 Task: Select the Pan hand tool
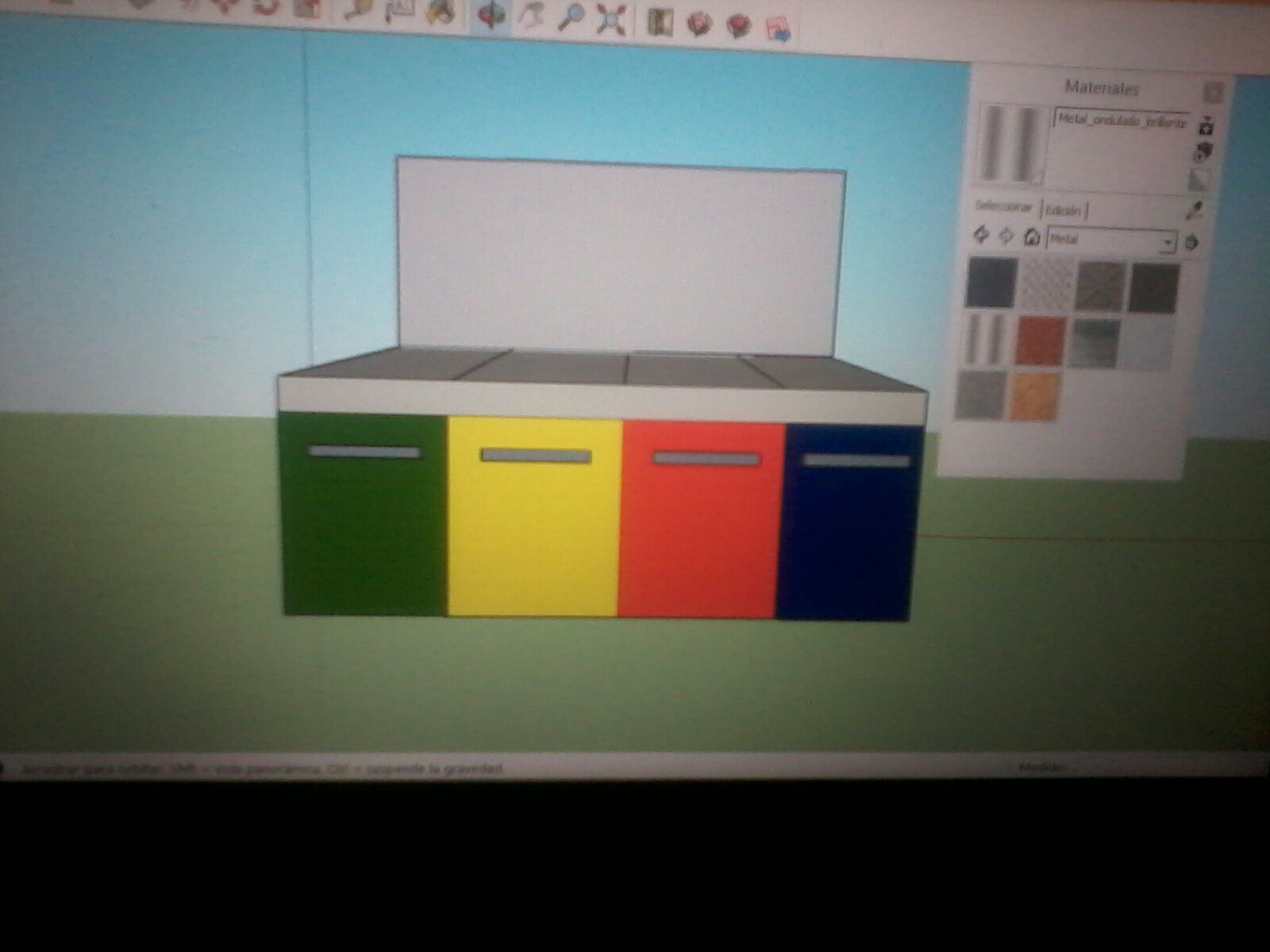(x=532, y=16)
